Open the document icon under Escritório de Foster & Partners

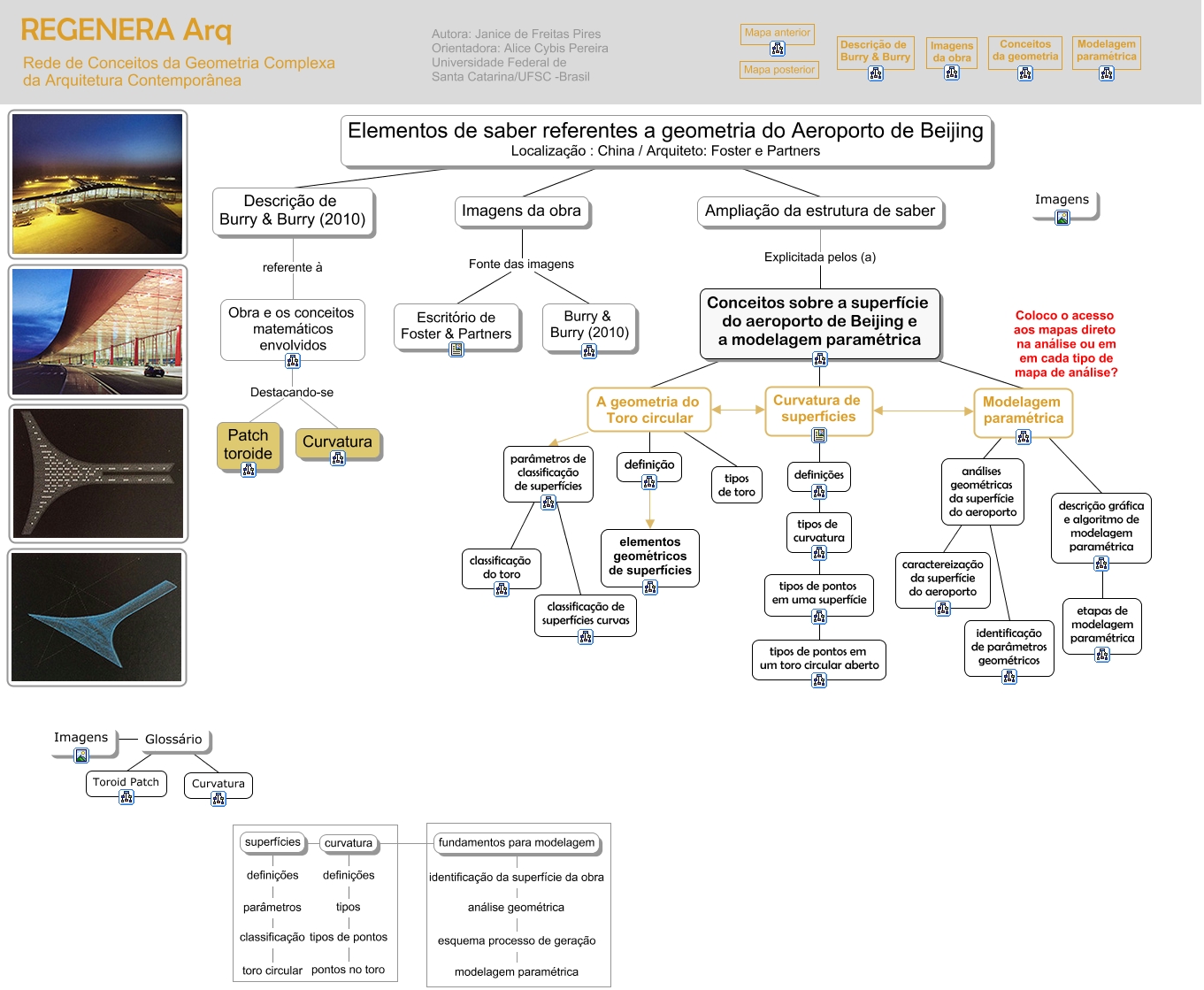456,349
